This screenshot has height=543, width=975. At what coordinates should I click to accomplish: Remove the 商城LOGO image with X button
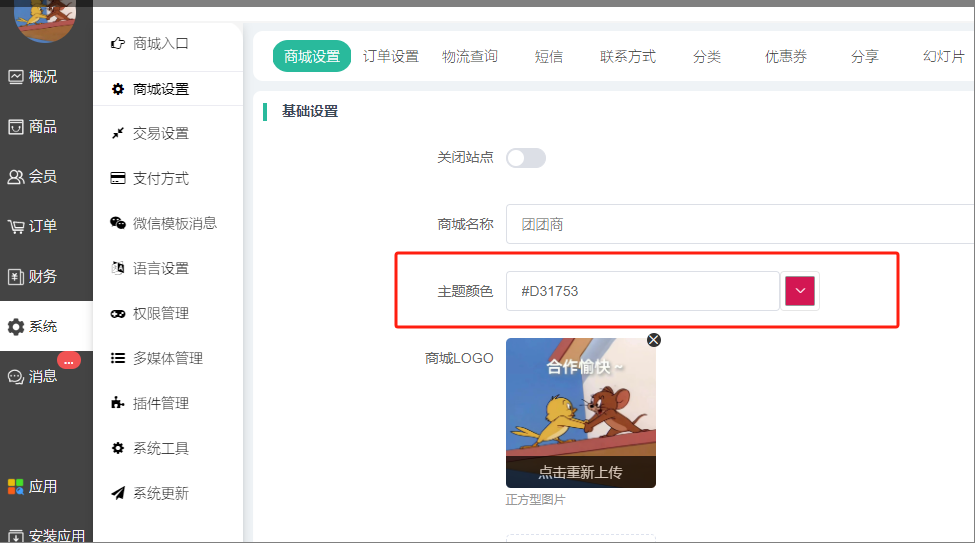(654, 340)
